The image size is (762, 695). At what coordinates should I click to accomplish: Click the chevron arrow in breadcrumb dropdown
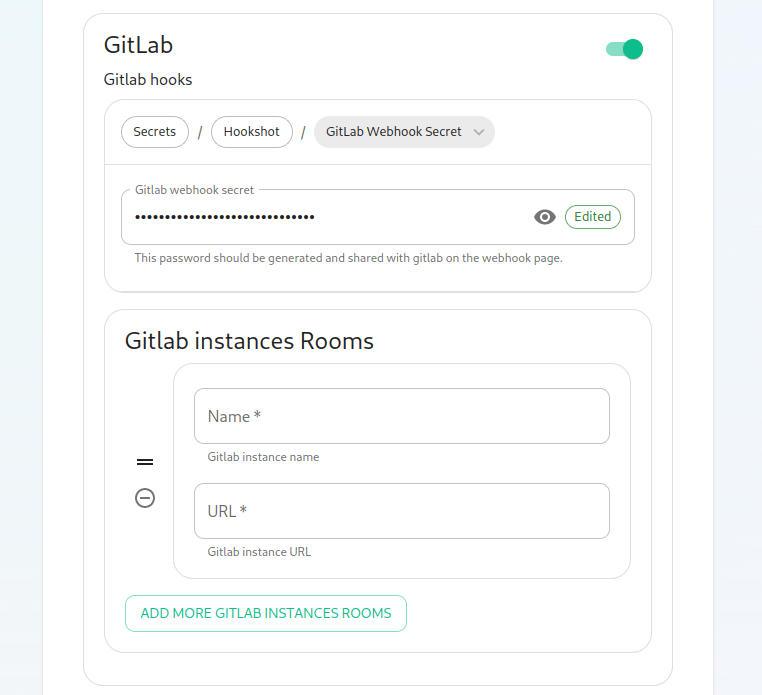click(x=479, y=132)
